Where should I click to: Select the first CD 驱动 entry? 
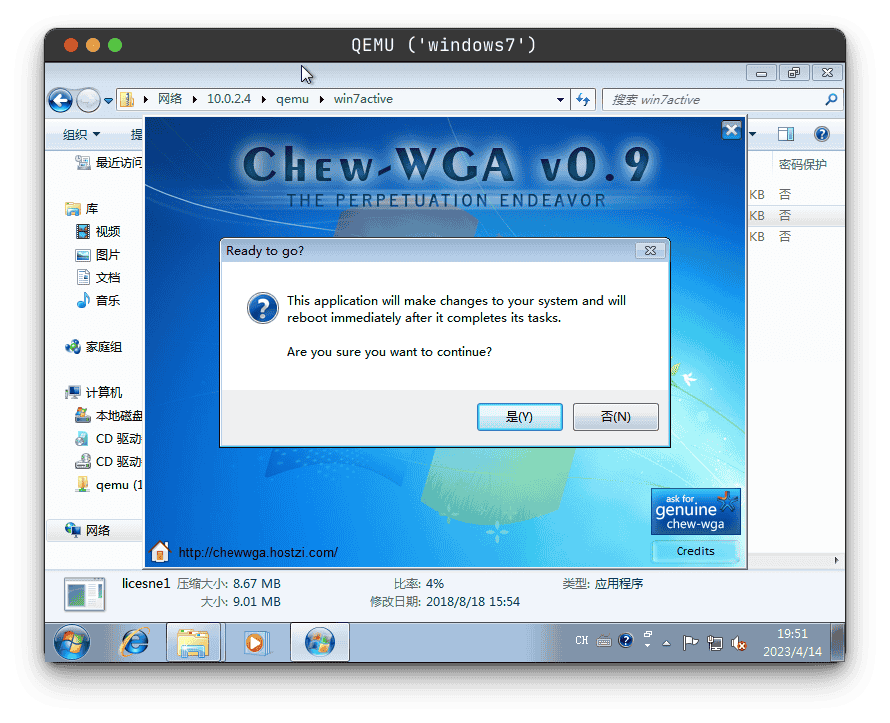coord(108,439)
